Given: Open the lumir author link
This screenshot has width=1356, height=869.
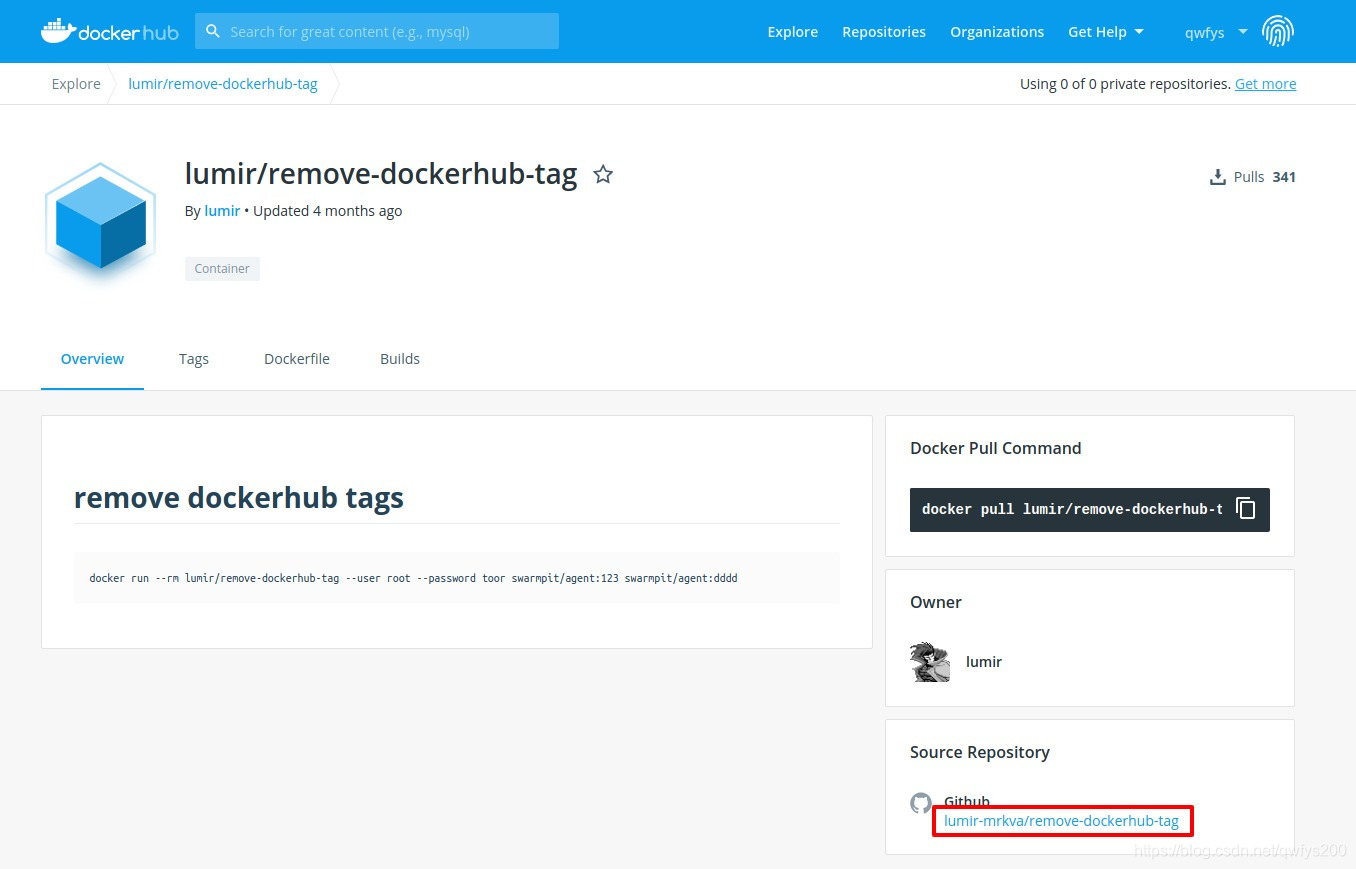Looking at the screenshot, I should click(x=222, y=211).
